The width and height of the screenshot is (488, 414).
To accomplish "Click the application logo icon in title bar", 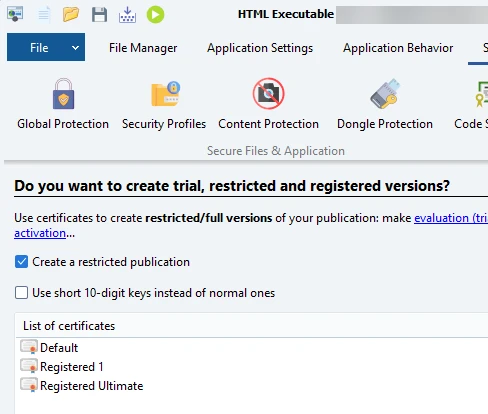I will coord(15,14).
